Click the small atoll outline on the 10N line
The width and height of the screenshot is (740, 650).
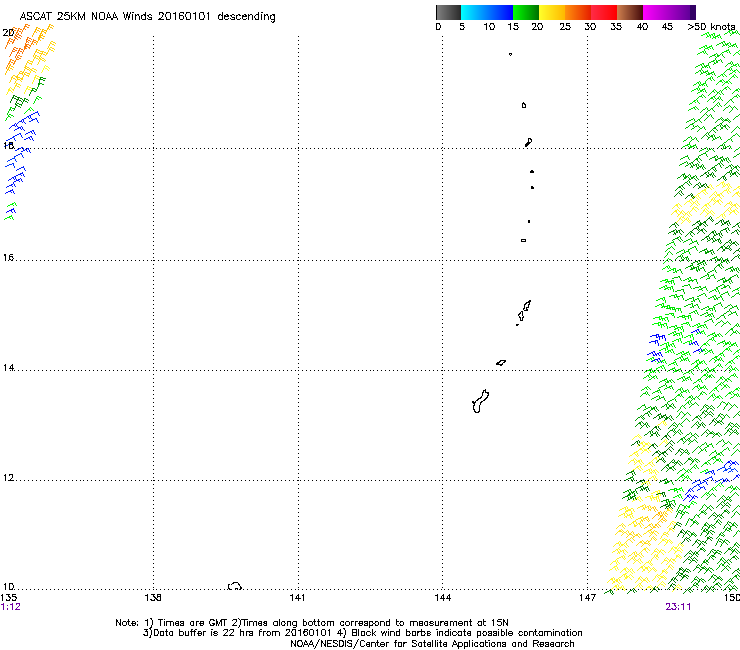coord(235,586)
